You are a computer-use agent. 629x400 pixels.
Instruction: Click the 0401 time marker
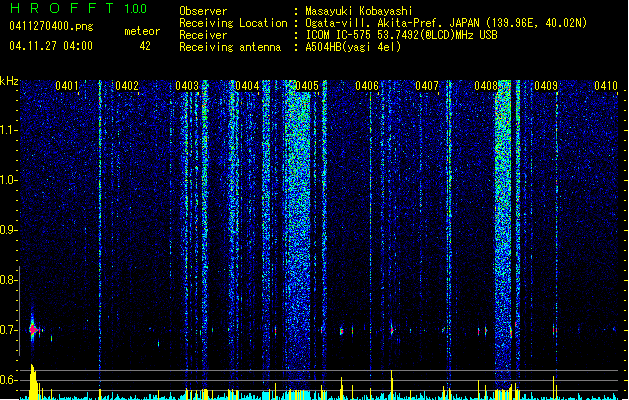67,86
